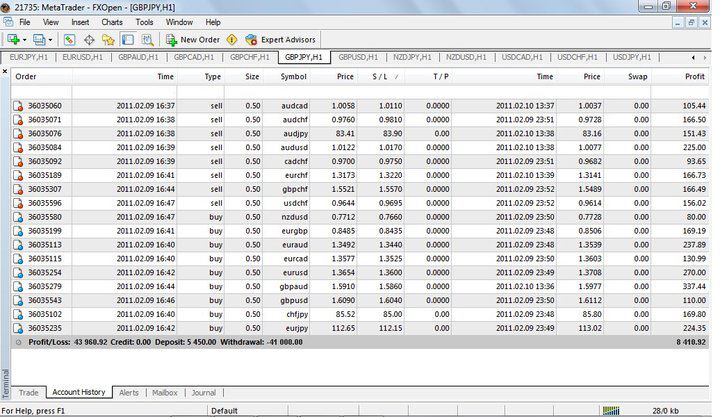Toggle the Terminal panel toolbar icon

[128, 40]
